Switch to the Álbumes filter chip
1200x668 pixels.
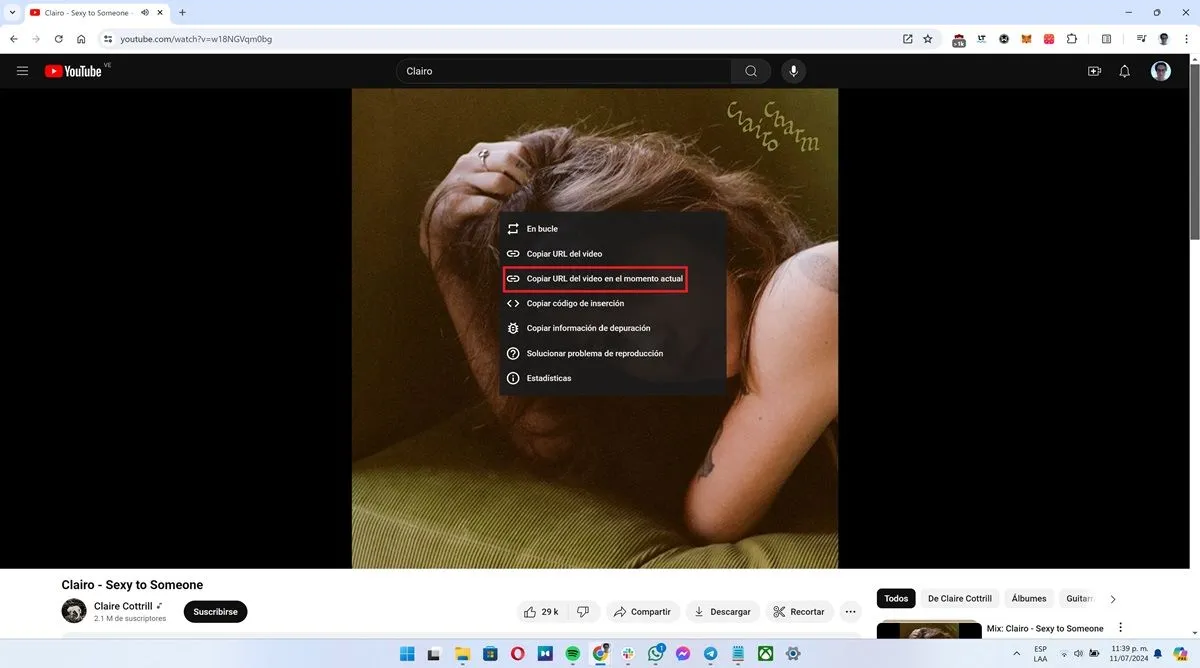pos(1028,598)
